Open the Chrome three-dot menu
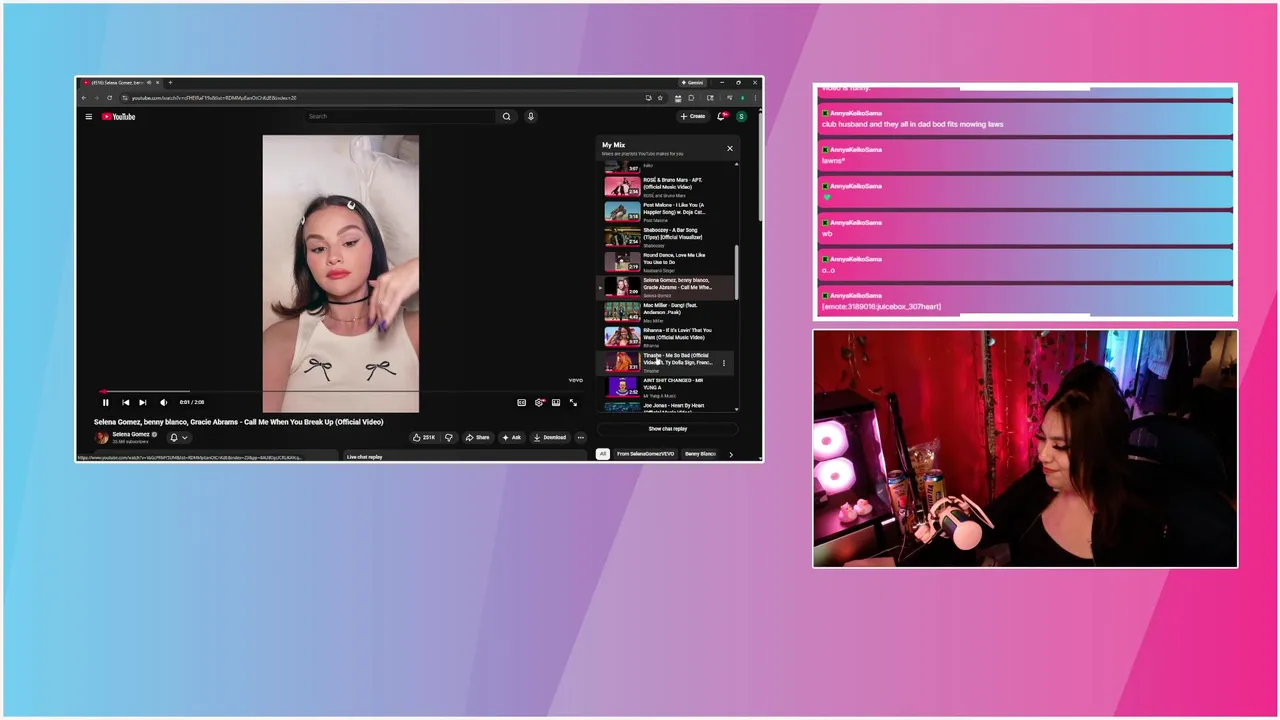Image resolution: width=1280 pixels, height=720 pixels. point(755,98)
